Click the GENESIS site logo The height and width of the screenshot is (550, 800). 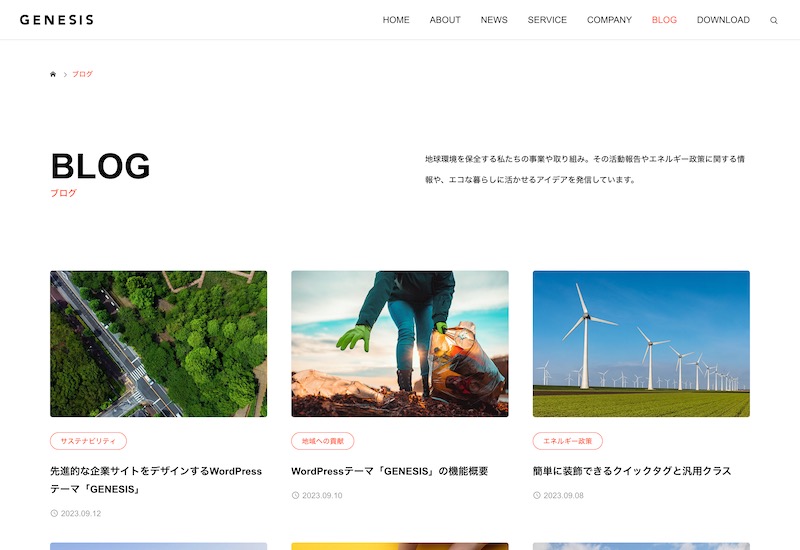[57, 20]
